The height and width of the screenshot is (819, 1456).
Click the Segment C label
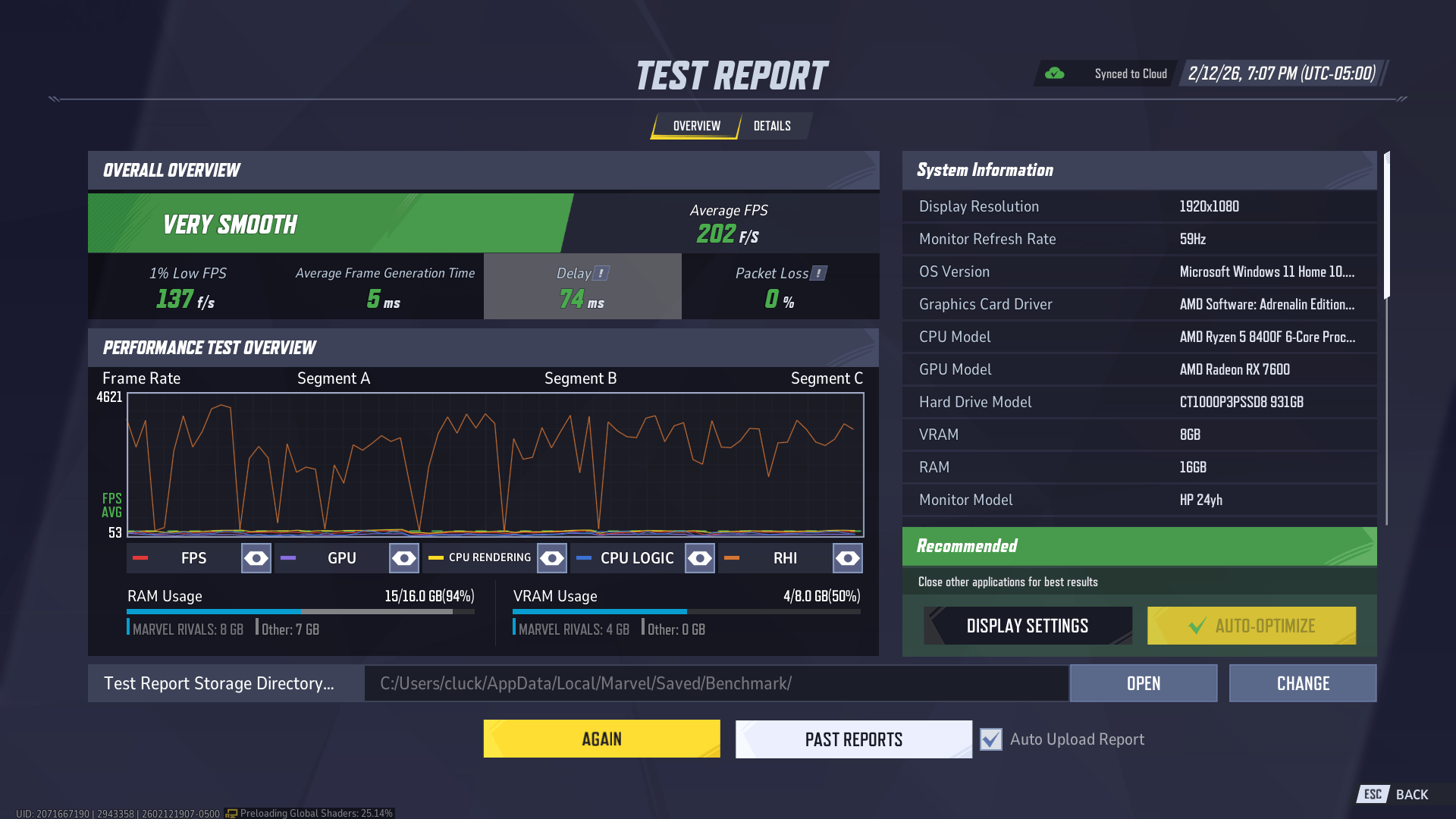(827, 378)
